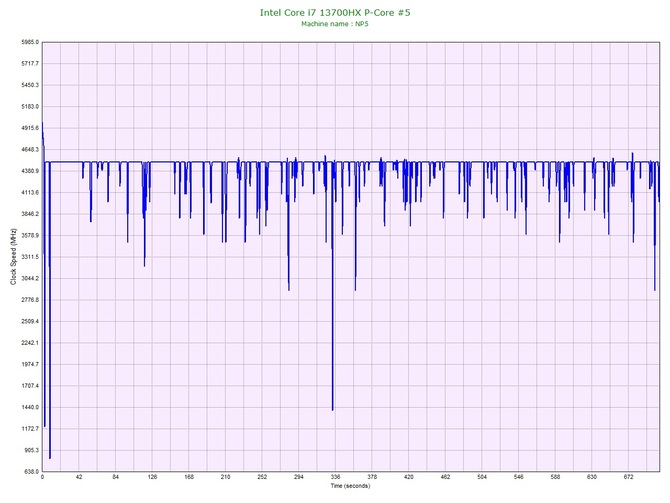Click the y-axis value 3311.5
The height and width of the screenshot is (503, 670).
[x=30, y=257]
